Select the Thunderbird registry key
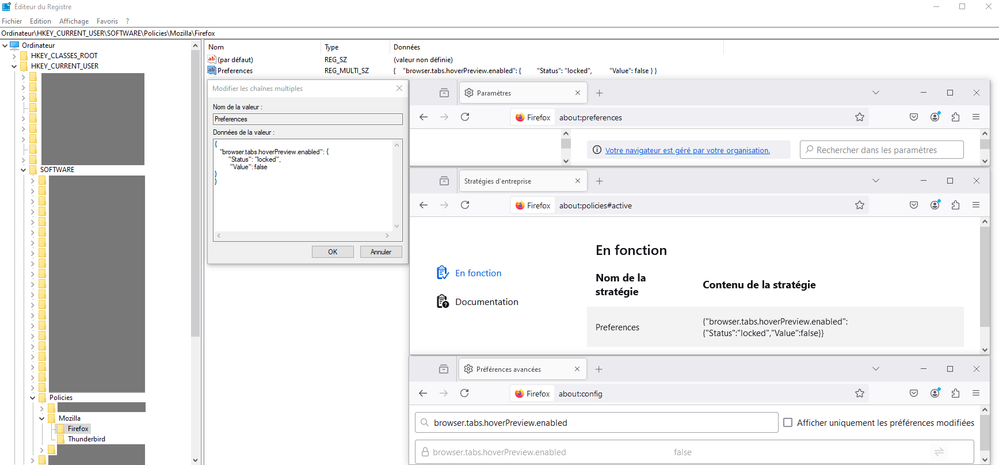Screen dimensions: 999x465 coord(86,439)
